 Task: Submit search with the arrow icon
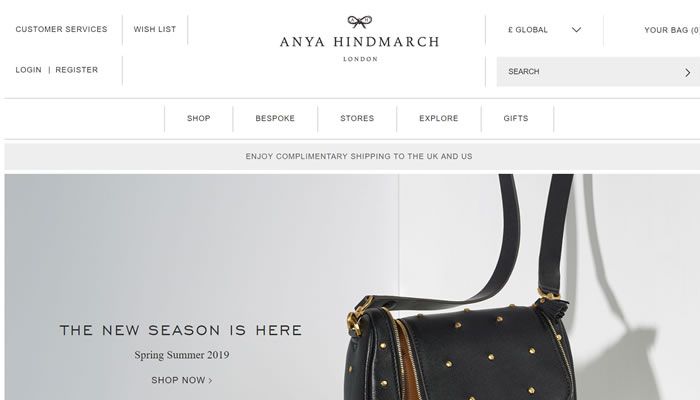(688, 72)
